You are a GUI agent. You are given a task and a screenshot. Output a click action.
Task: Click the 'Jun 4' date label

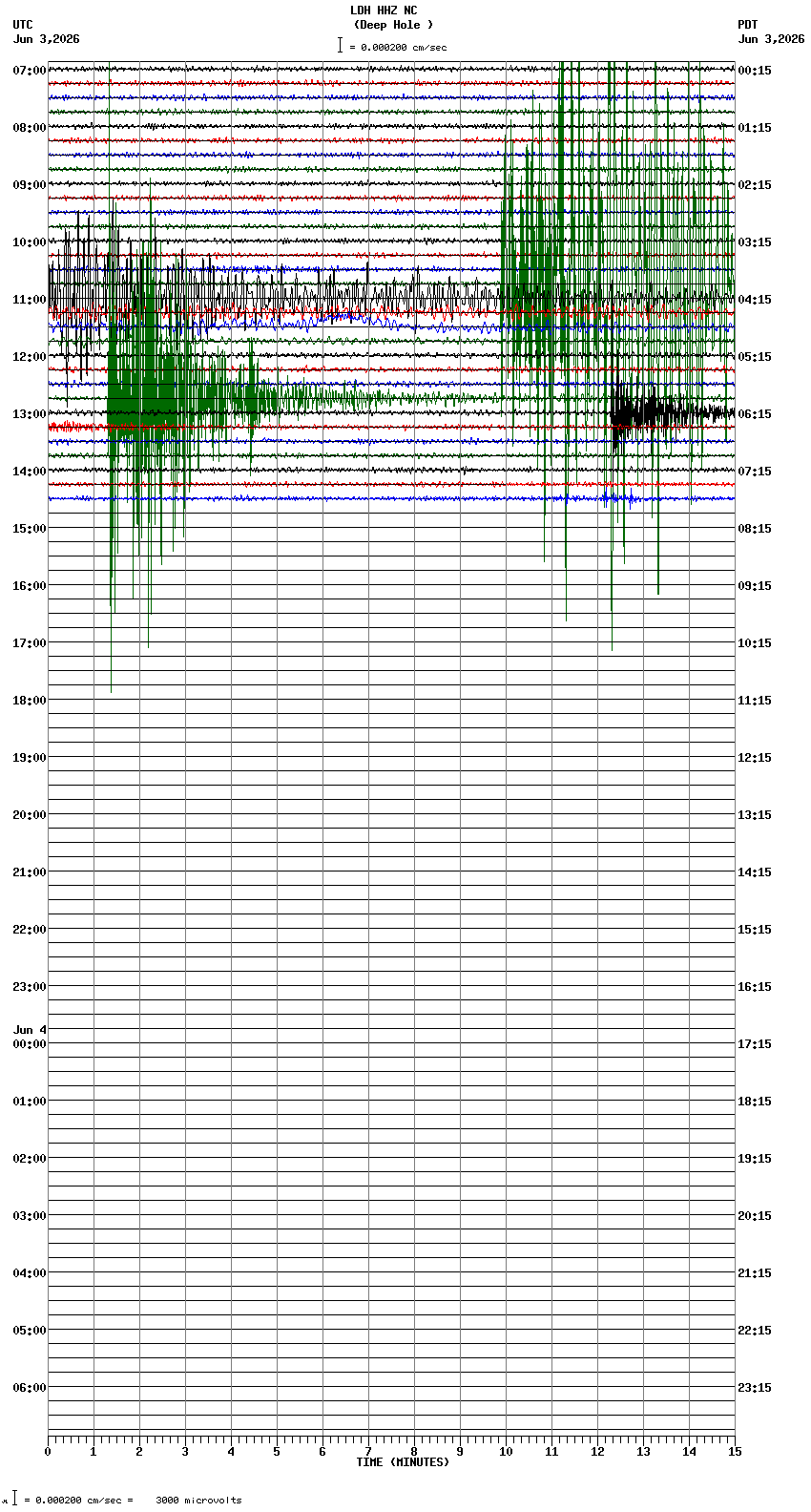click(30, 1030)
